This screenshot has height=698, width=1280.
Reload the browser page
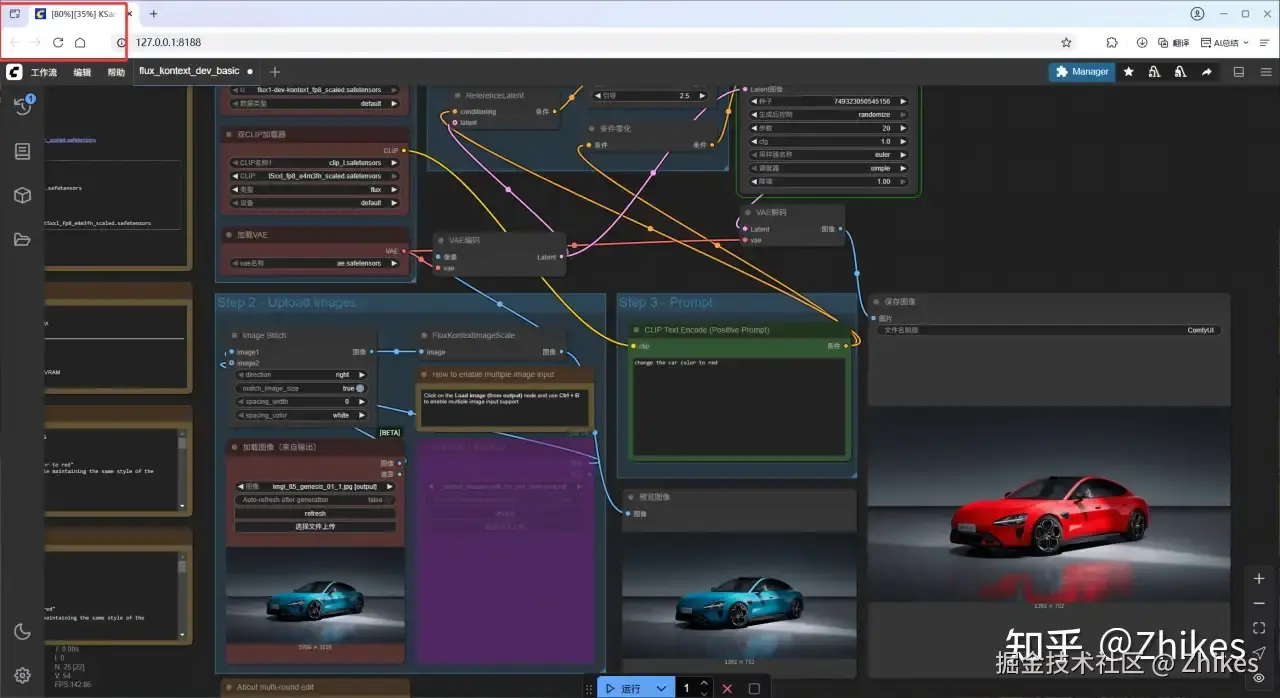pyautogui.click(x=58, y=43)
